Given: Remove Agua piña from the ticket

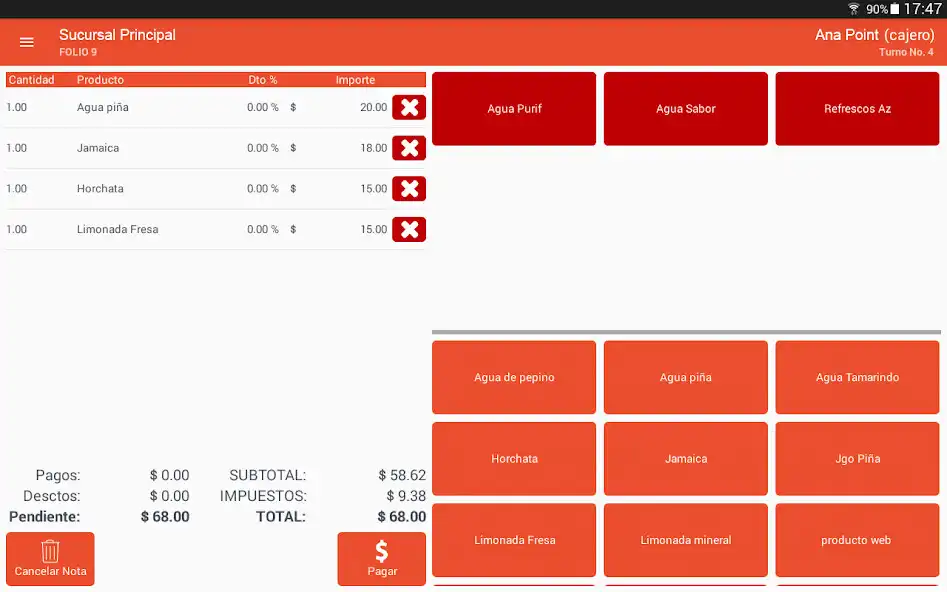Looking at the screenshot, I should 409,107.
